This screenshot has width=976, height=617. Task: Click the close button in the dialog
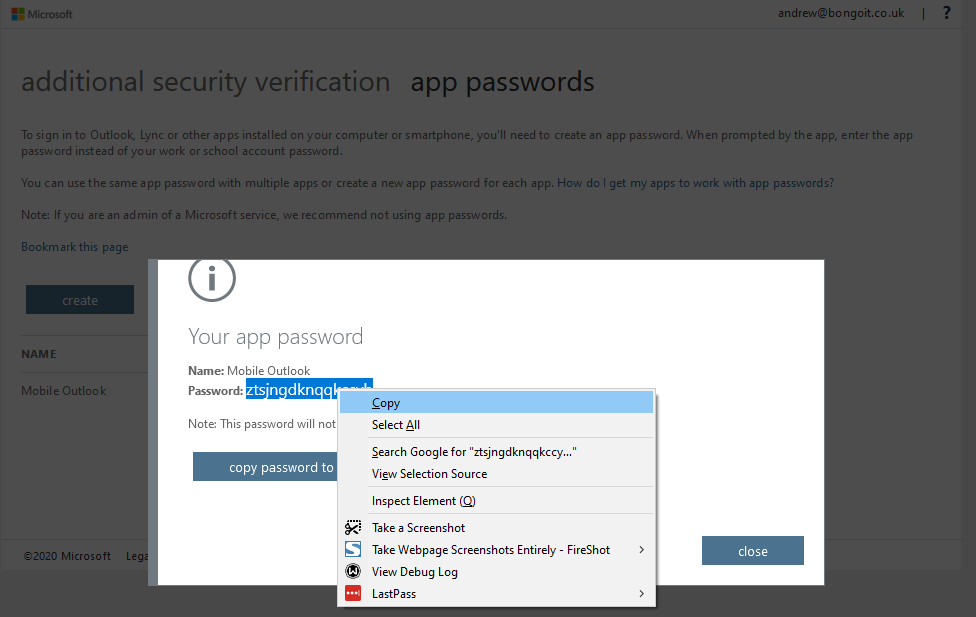pyautogui.click(x=753, y=551)
